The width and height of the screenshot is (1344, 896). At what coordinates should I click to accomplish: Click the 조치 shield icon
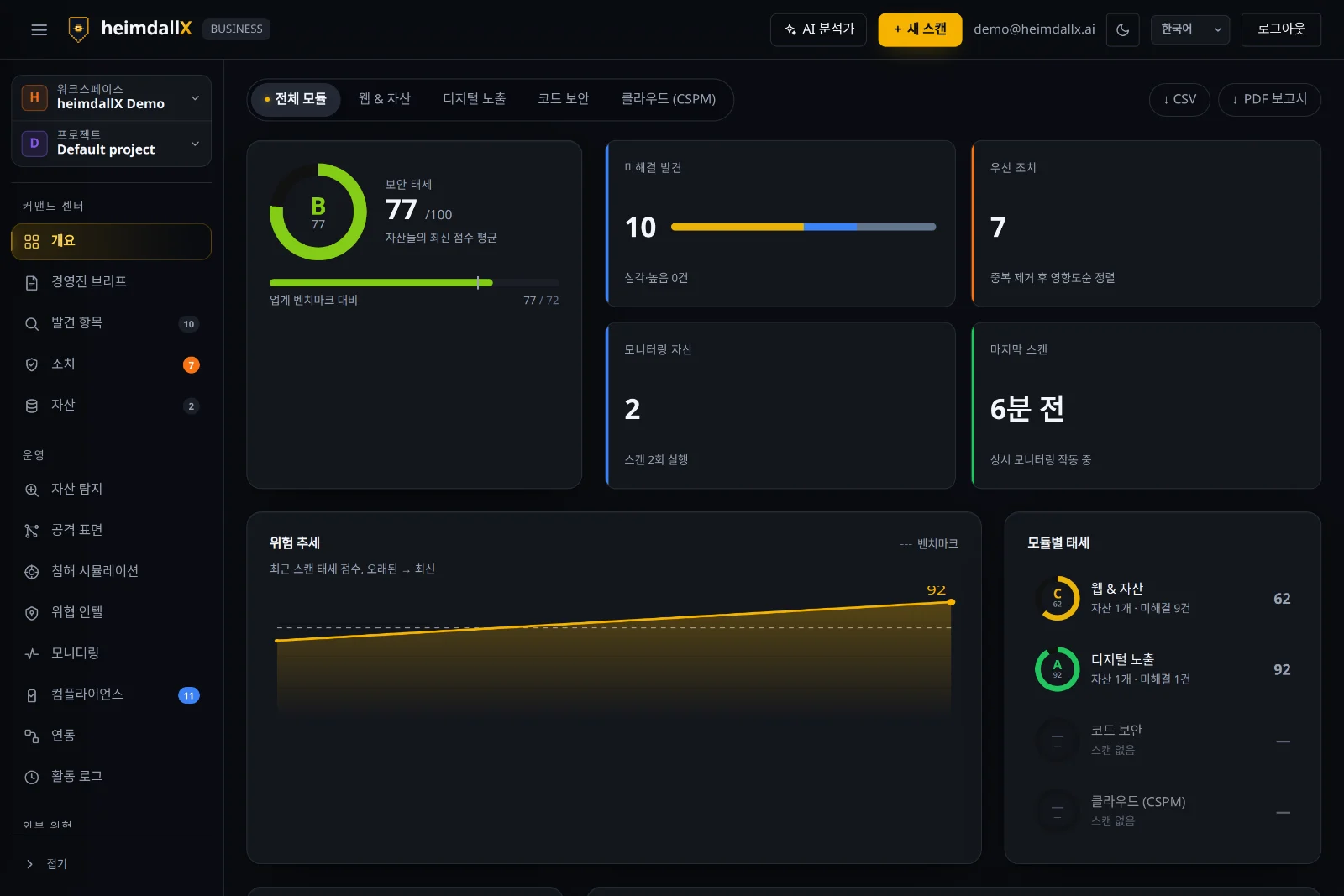coord(32,364)
